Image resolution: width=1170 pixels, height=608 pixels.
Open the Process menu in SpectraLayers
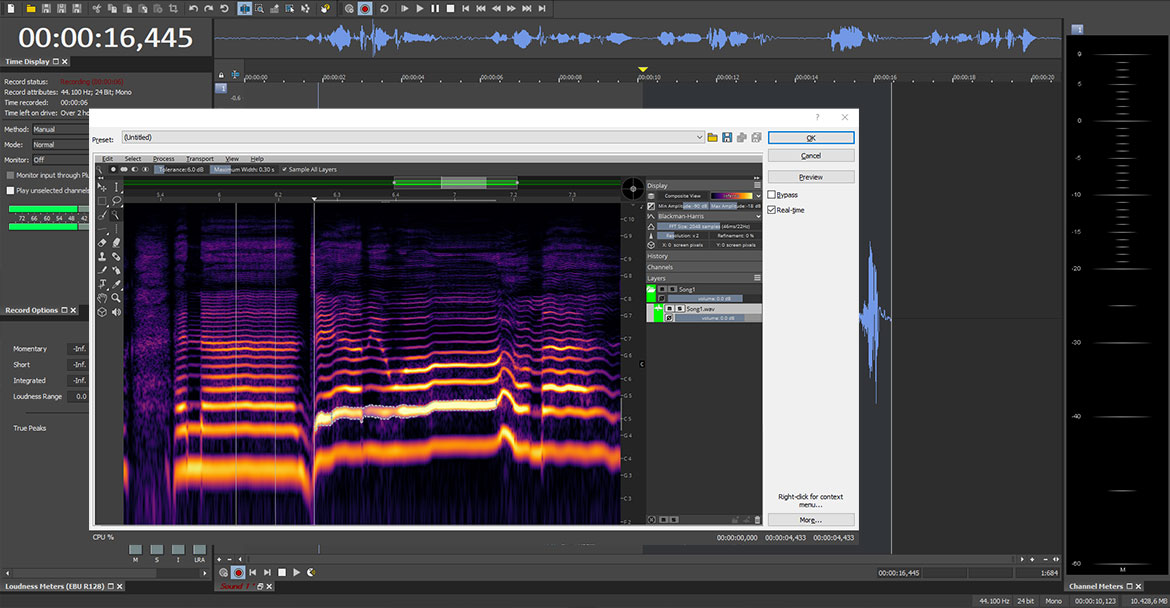pos(163,159)
